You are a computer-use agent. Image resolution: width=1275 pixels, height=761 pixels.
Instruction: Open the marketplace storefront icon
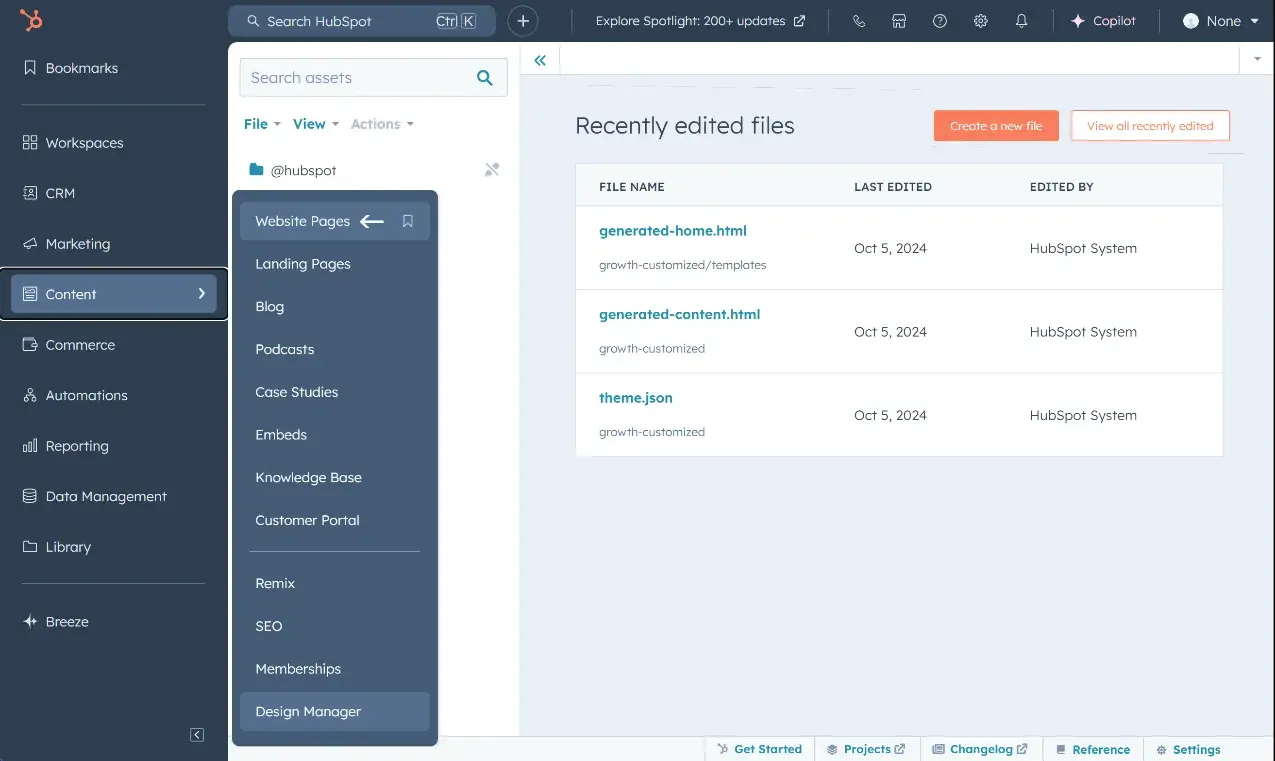[899, 21]
